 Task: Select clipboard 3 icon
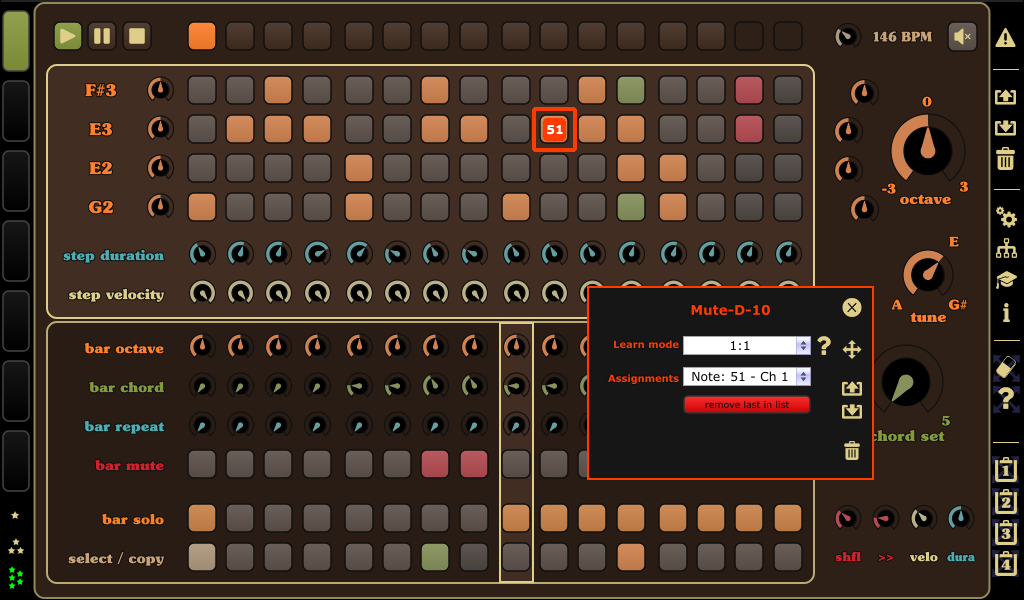[x=1006, y=532]
